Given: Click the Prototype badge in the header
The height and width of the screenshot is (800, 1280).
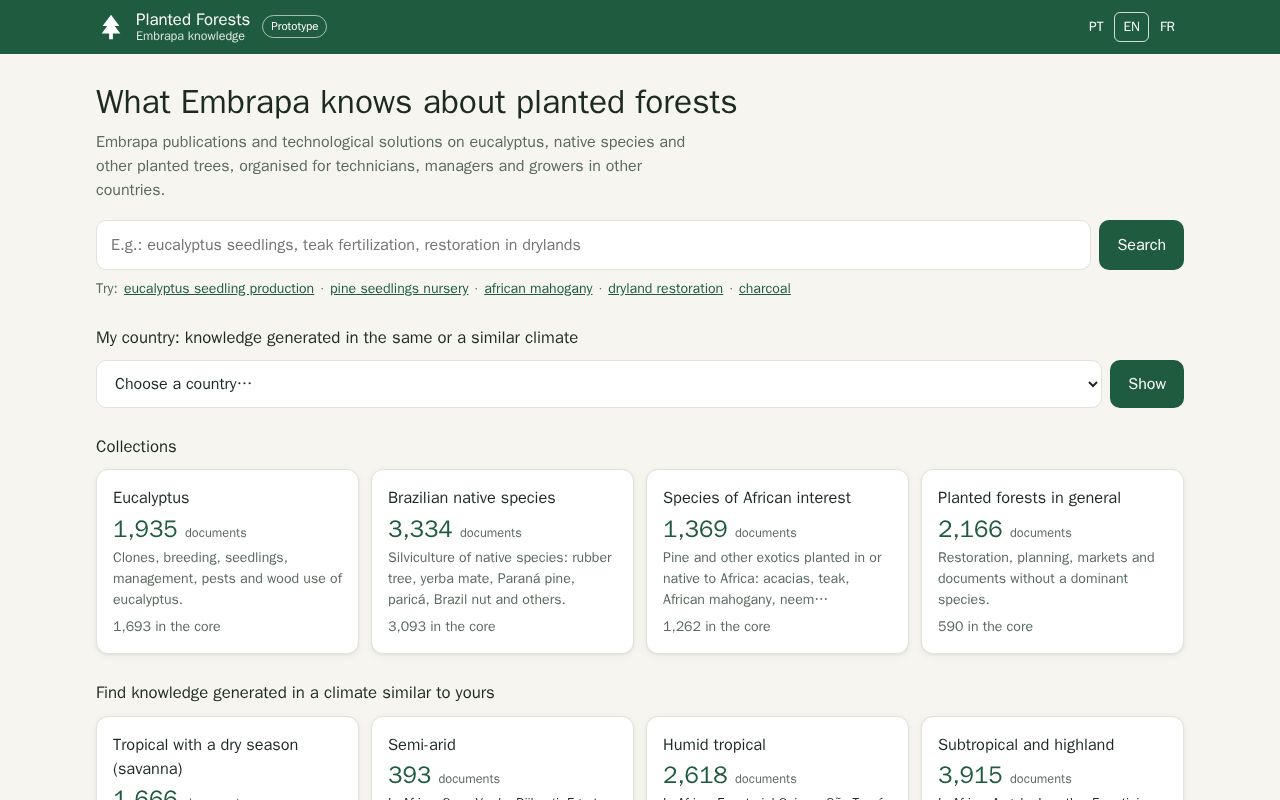Looking at the screenshot, I should tap(294, 27).
